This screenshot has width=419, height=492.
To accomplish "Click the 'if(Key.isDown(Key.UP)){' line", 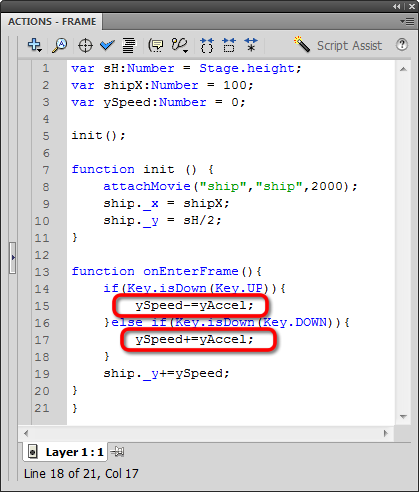I will click(x=195, y=288).
